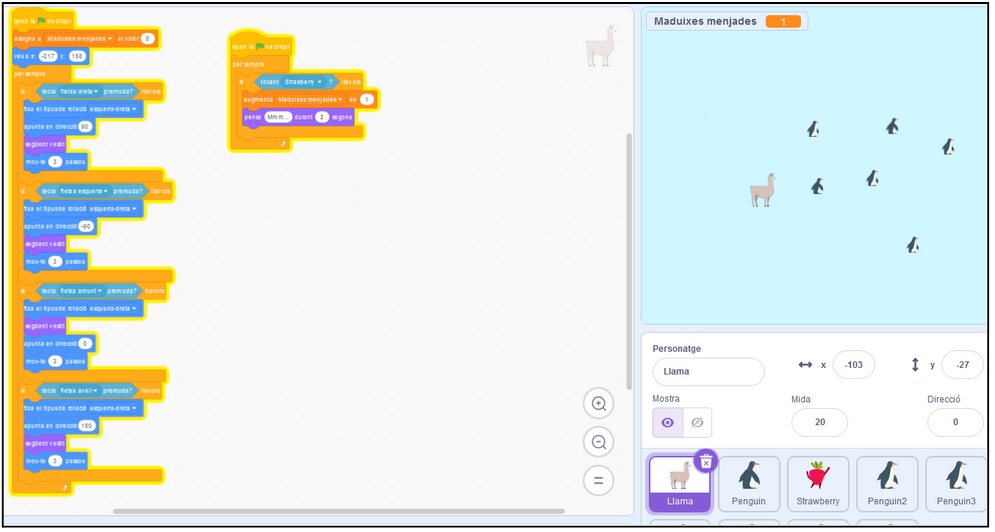The image size is (995, 532).
Task: Delete the Llama sprite using the trash icon
Action: point(706,460)
